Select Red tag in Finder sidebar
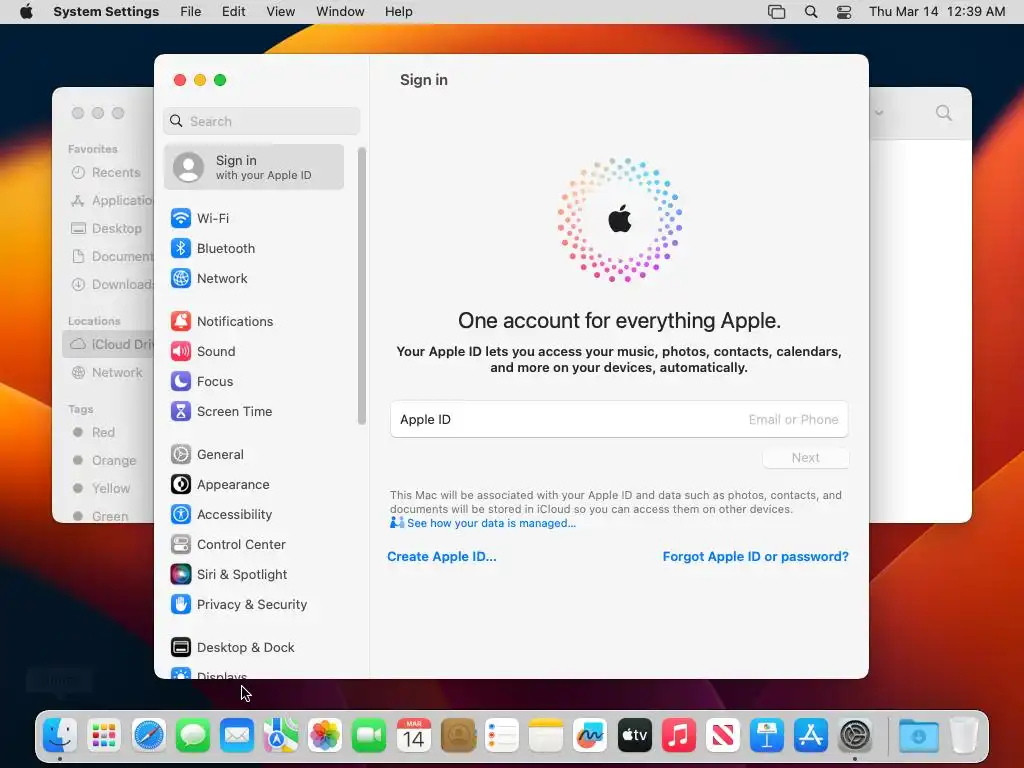The height and width of the screenshot is (768, 1024). [93, 432]
